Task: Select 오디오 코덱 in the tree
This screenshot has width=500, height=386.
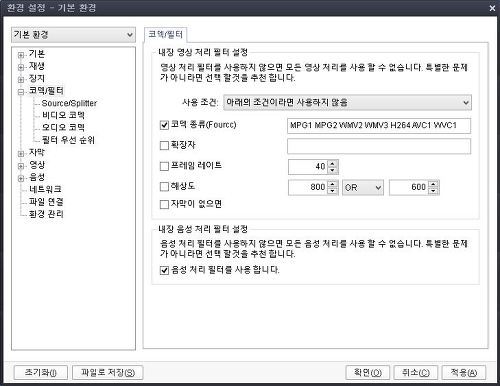Action: 63,128
